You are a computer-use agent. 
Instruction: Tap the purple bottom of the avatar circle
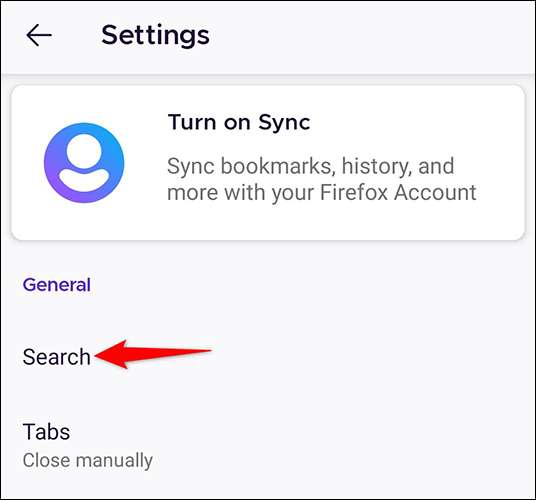click(x=83, y=195)
